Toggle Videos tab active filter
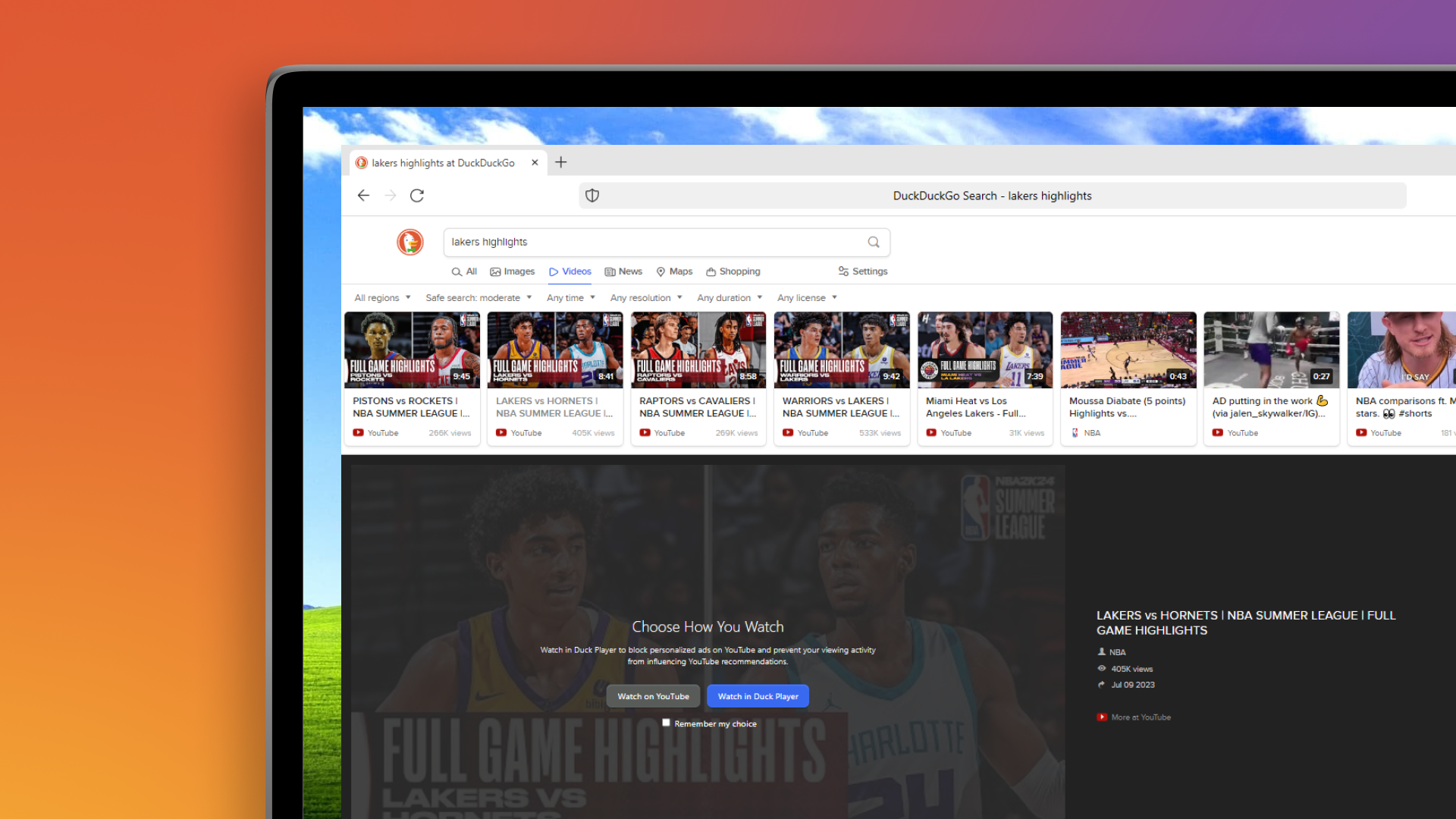The image size is (1456, 819). [570, 271]
